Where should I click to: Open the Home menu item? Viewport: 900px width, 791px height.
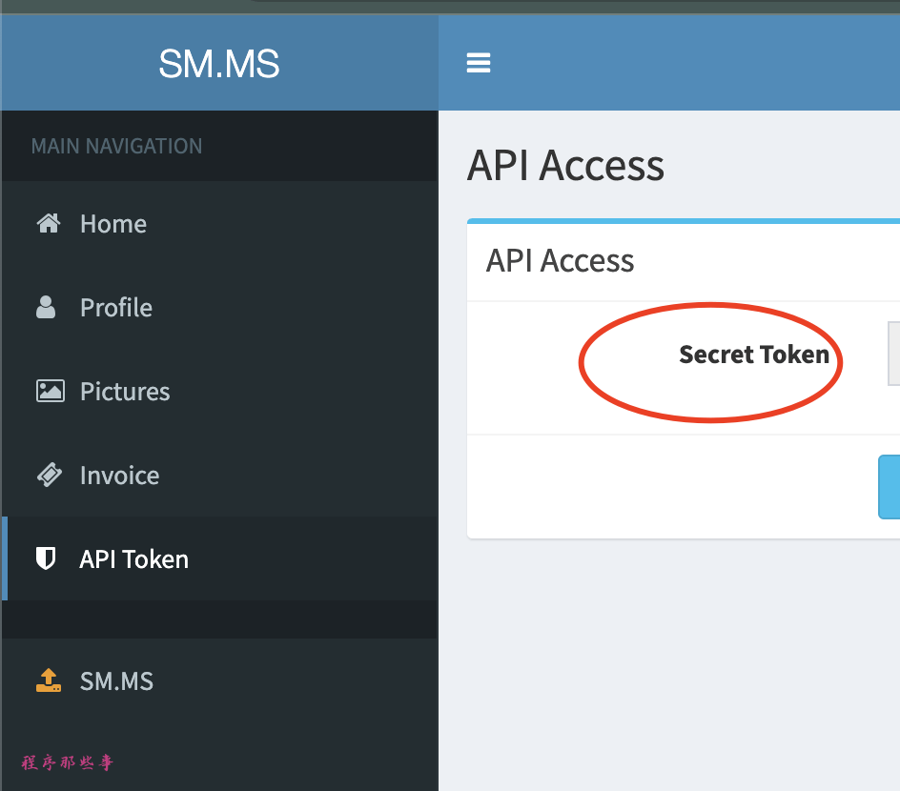[x=113, y=224]
